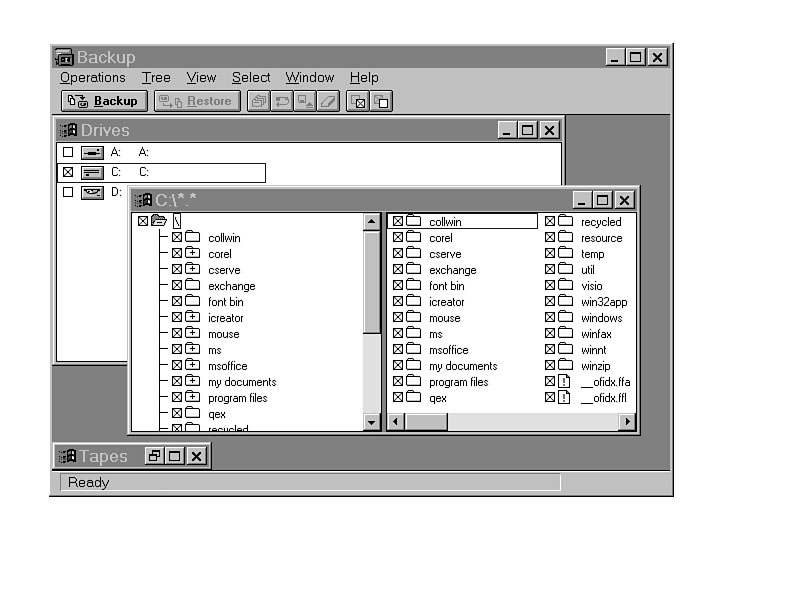800x600 pixels.
Task: Expand the program files folder in tree
Action: coord(193,398)
